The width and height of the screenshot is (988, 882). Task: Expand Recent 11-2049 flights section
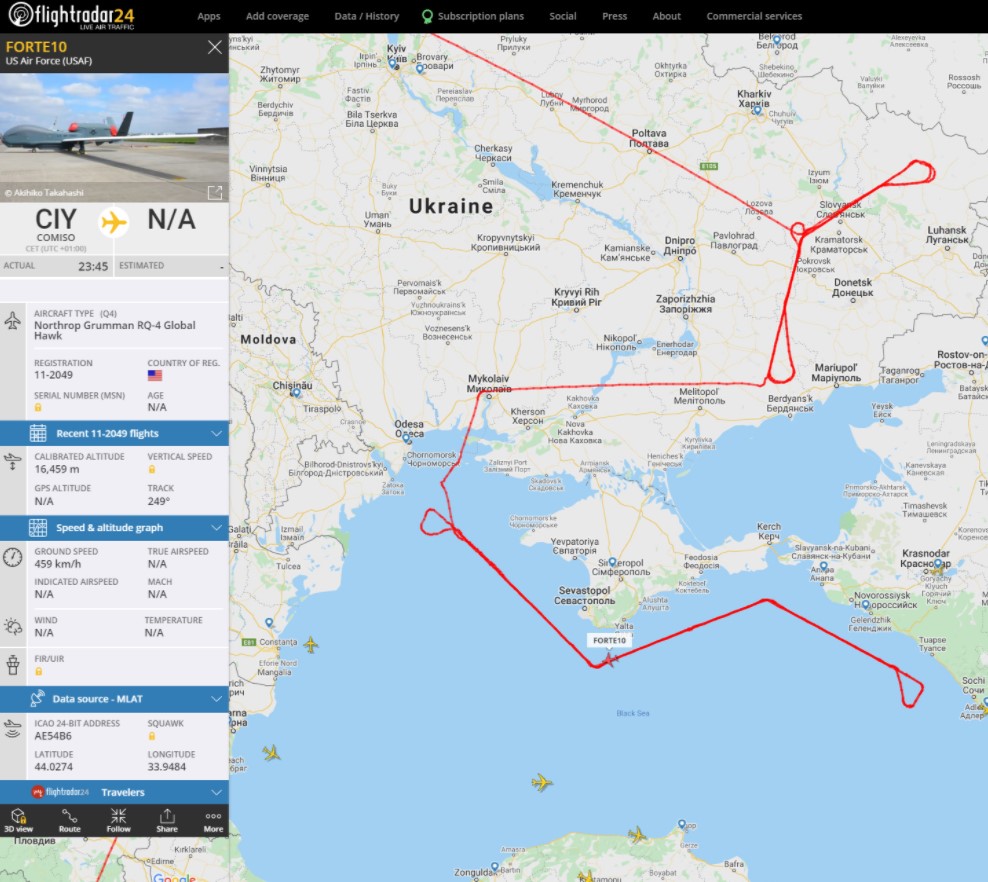point(114,433)
